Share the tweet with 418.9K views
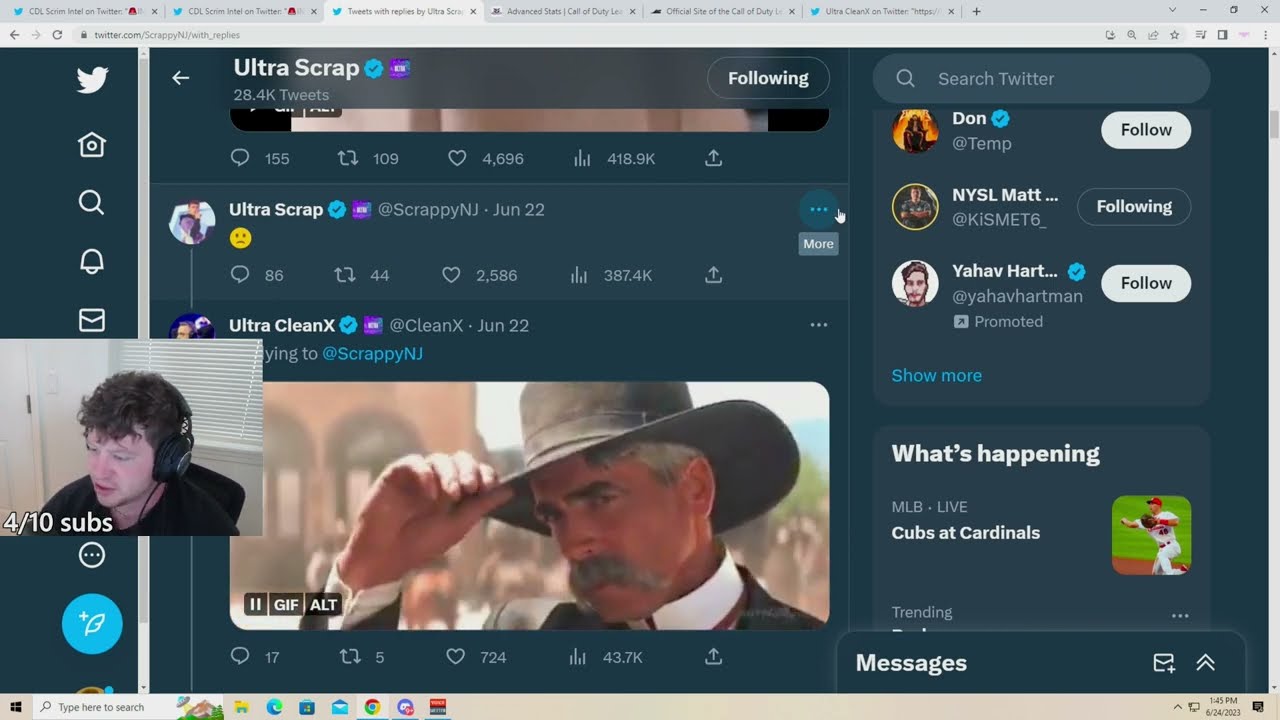 [x=713, y=158]
